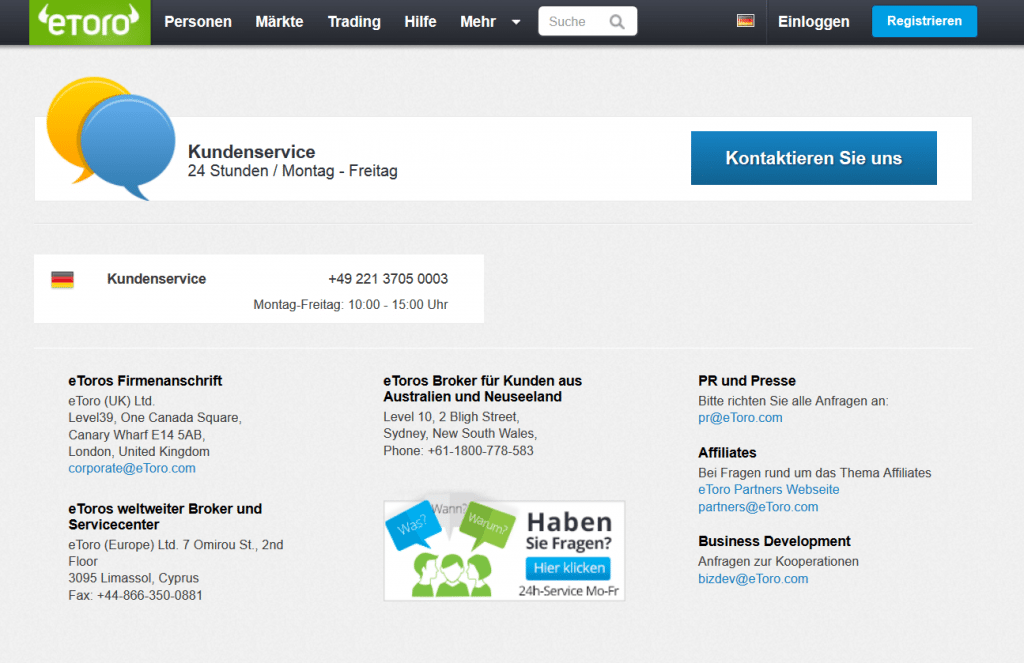Click Sydney, New South Wales address line

(x=460, y=434)
